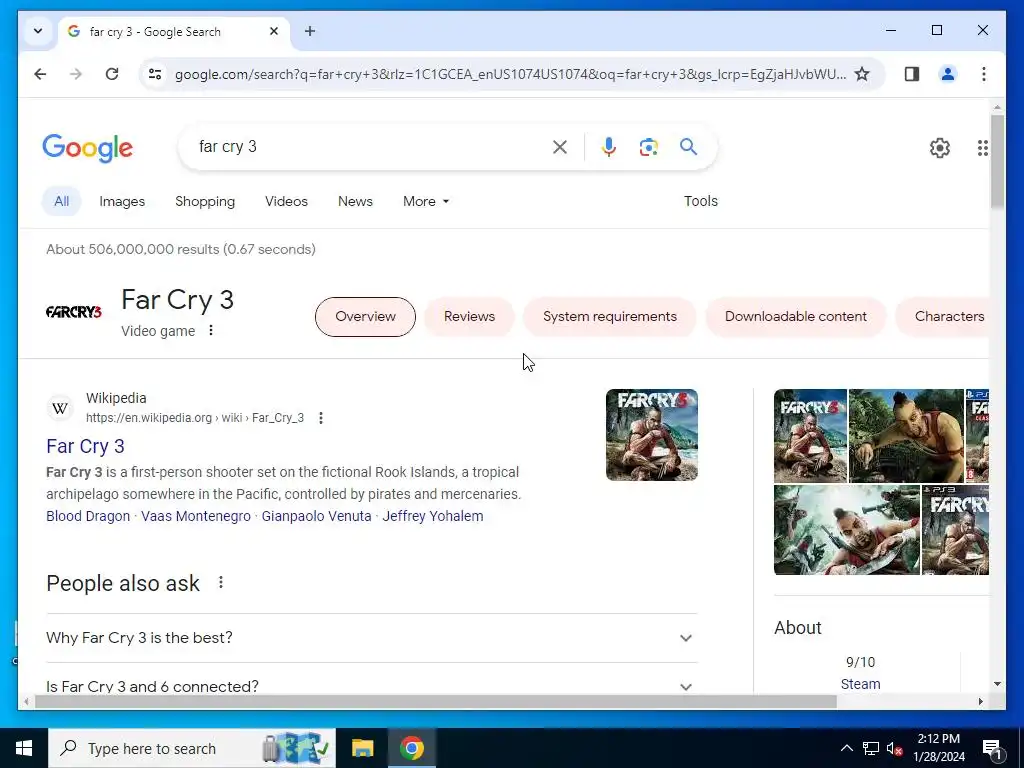Screen dimensions: 1024x768
Task: Select the Characters chip
Action: pos(942,317)
